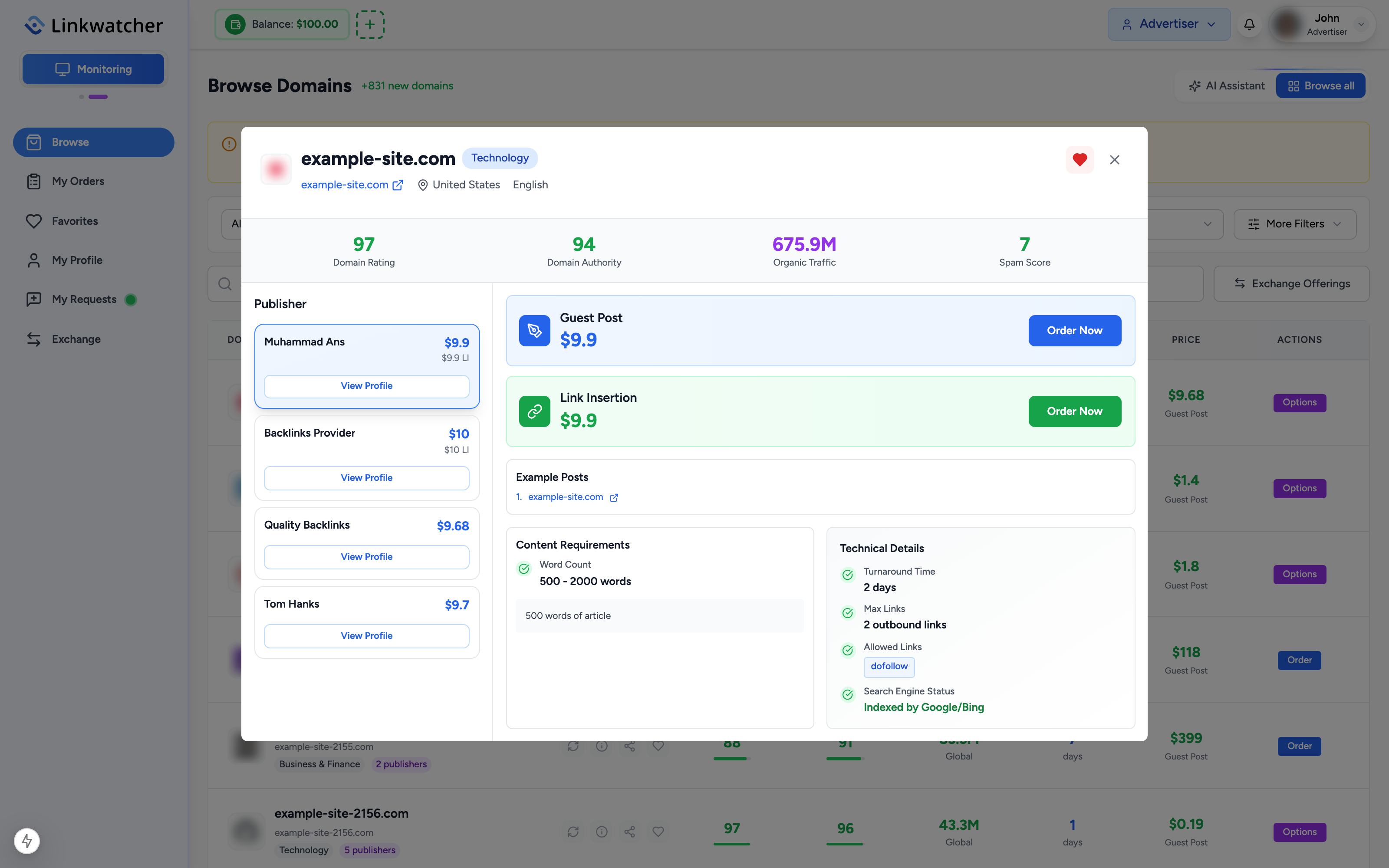Screen dimensions: 1389x868
Task: Order the Link Insertion now
Action: coord(1074,411)
